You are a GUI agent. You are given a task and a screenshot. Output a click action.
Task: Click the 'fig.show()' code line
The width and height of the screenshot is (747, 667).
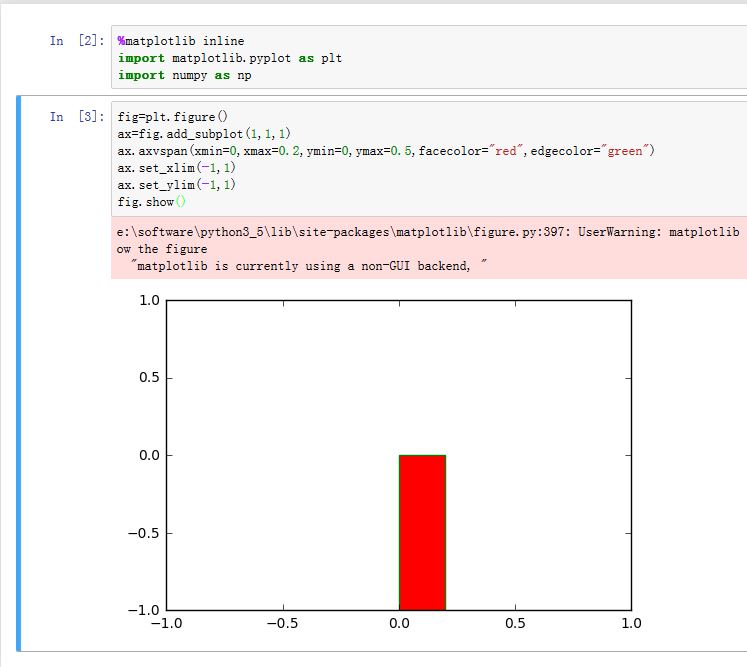[x=151, y=202]
